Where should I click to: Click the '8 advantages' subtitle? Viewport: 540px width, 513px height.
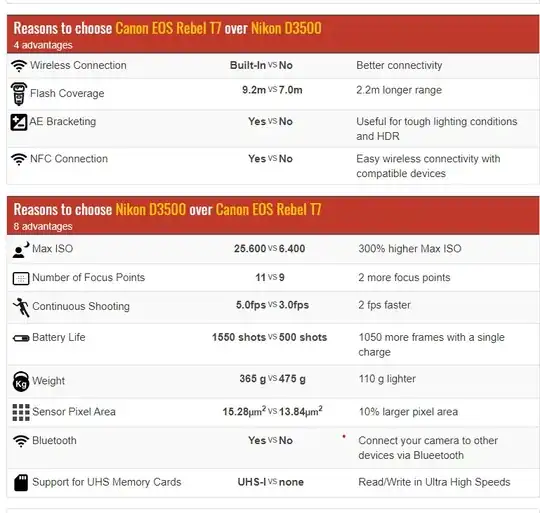coord(43,227)
